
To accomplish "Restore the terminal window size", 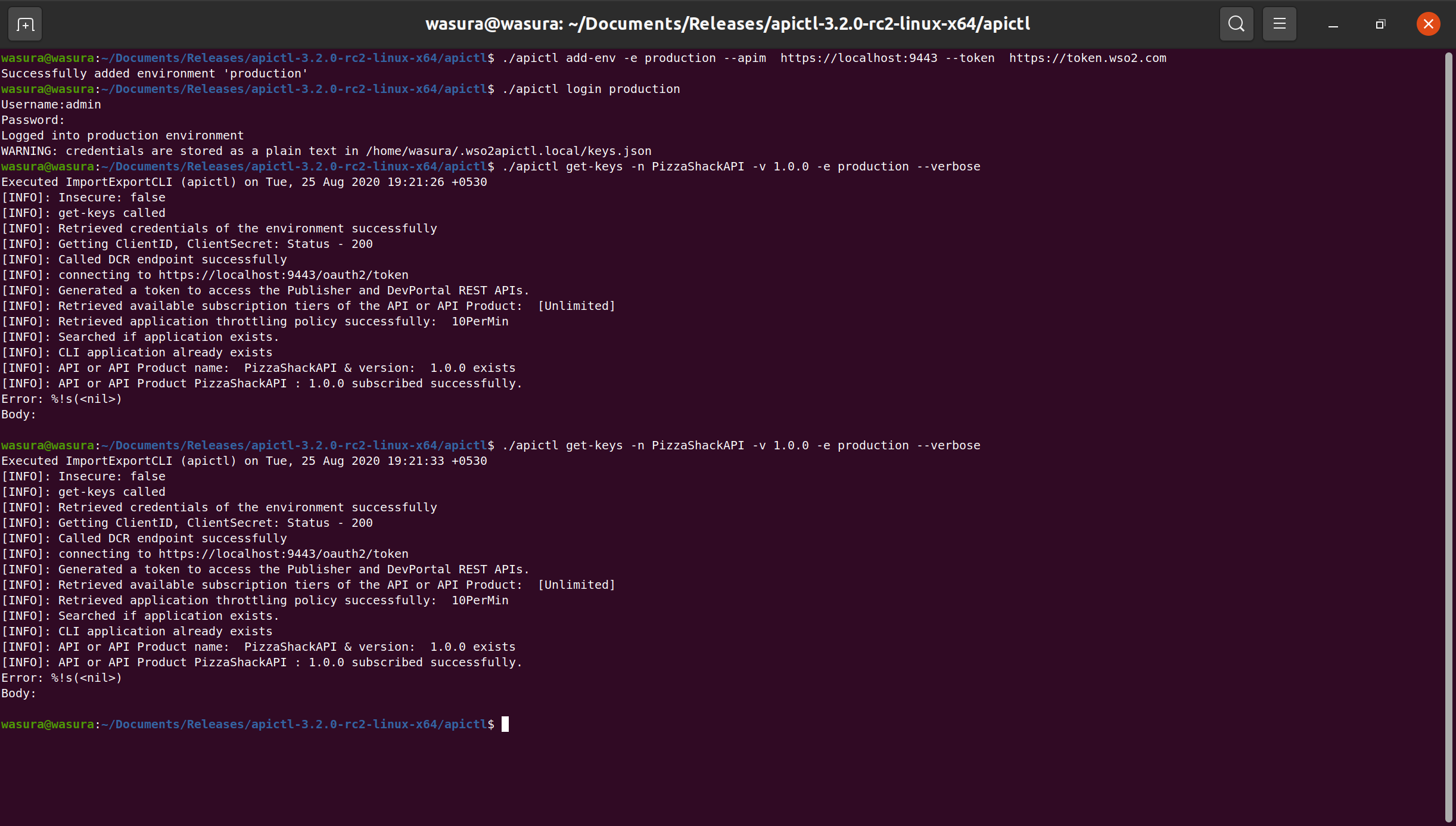I will 1380,25.
